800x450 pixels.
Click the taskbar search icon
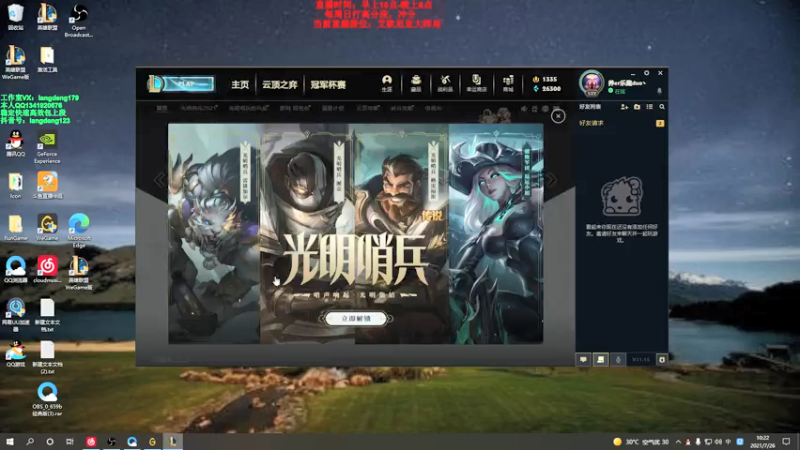(30, 441)
